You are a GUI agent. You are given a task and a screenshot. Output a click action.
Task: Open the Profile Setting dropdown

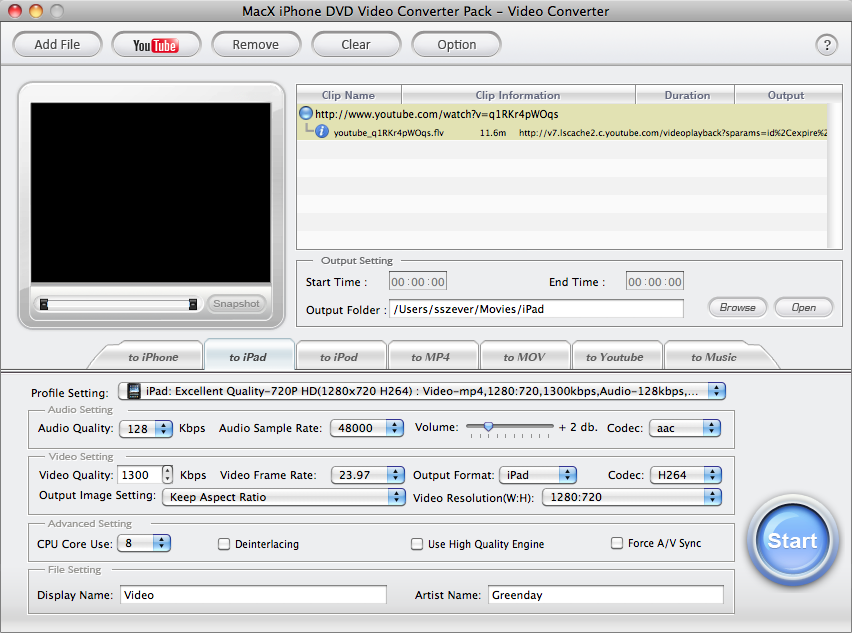[422, 391]
